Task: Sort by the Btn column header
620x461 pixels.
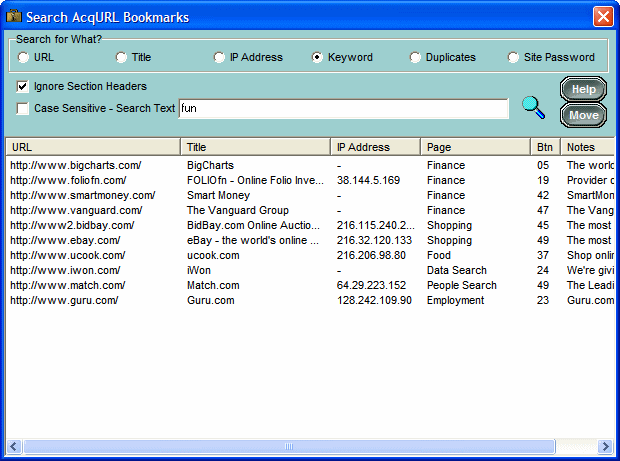Action: point(545,147)
